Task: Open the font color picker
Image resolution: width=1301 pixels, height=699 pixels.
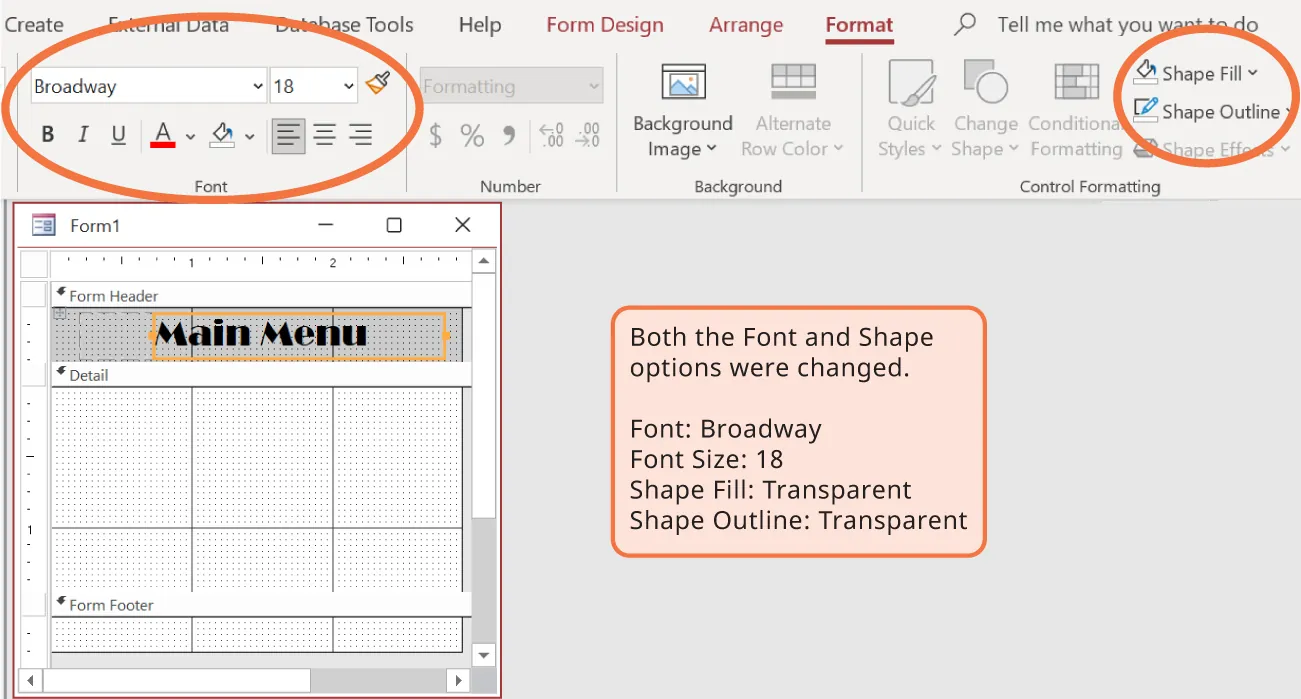Action: point(163,134)
